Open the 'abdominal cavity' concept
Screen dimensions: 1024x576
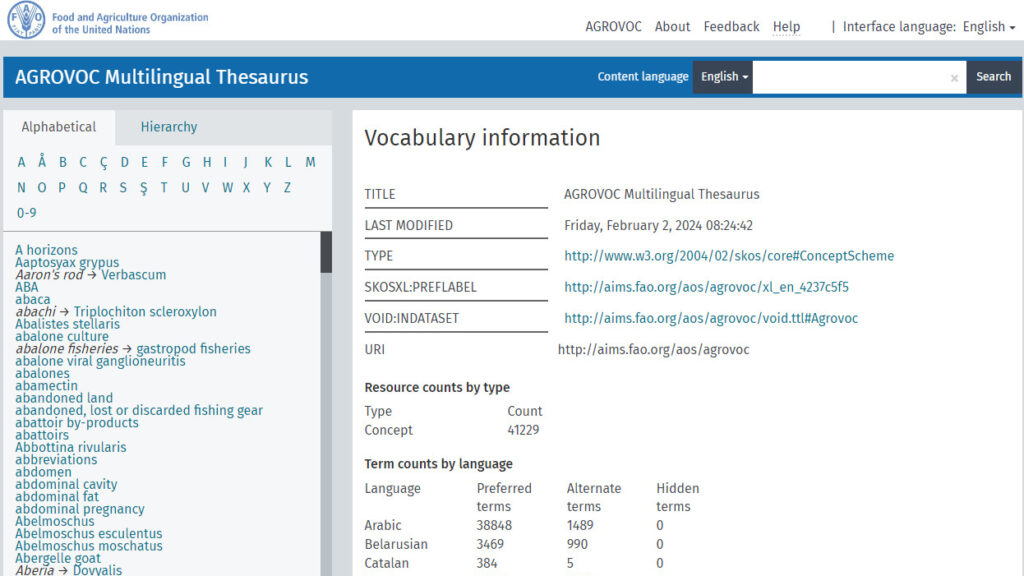click(x=66, y=485)
